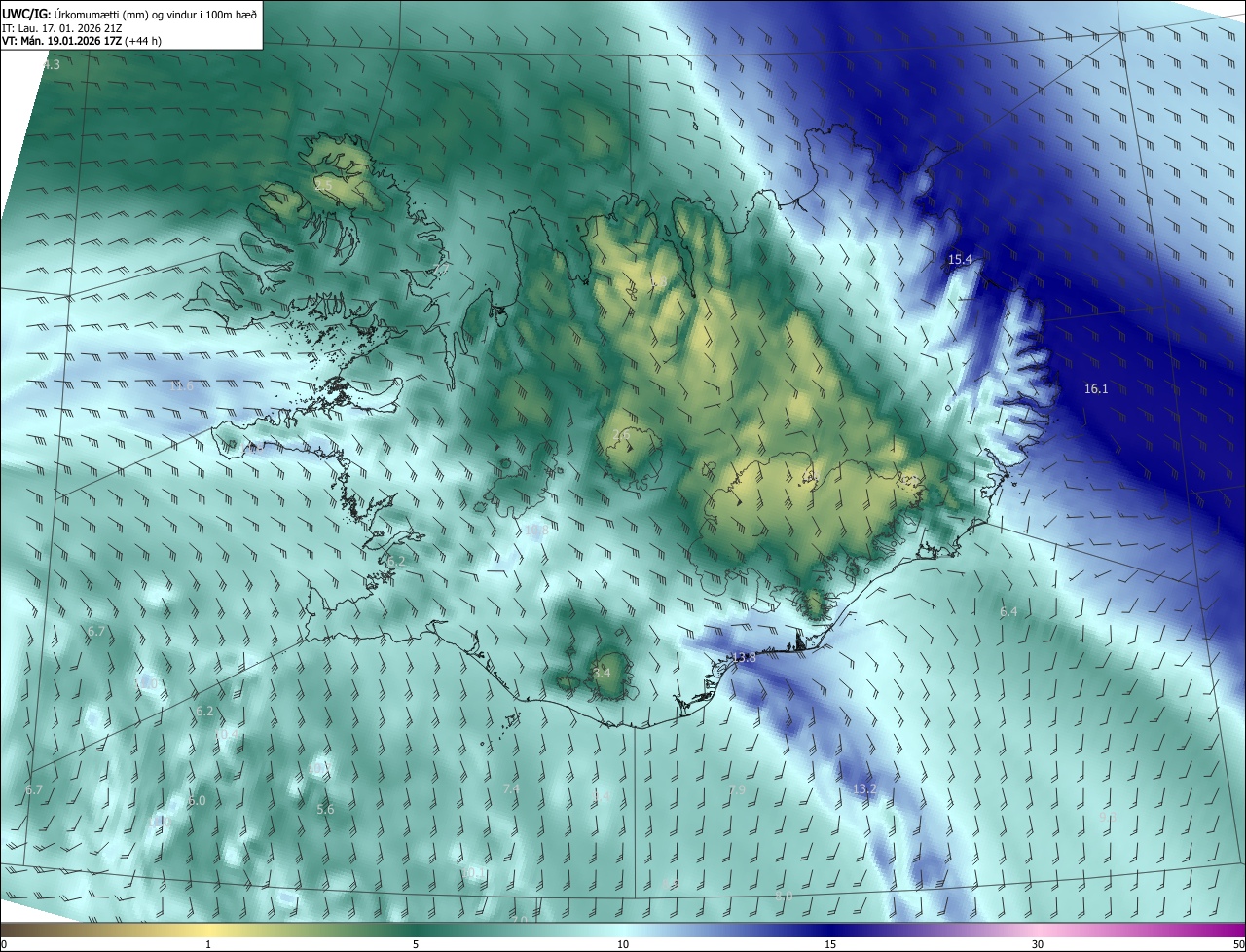Click legend tick label 10
This screenshot has width=1246, height=952.
point(623,944)
